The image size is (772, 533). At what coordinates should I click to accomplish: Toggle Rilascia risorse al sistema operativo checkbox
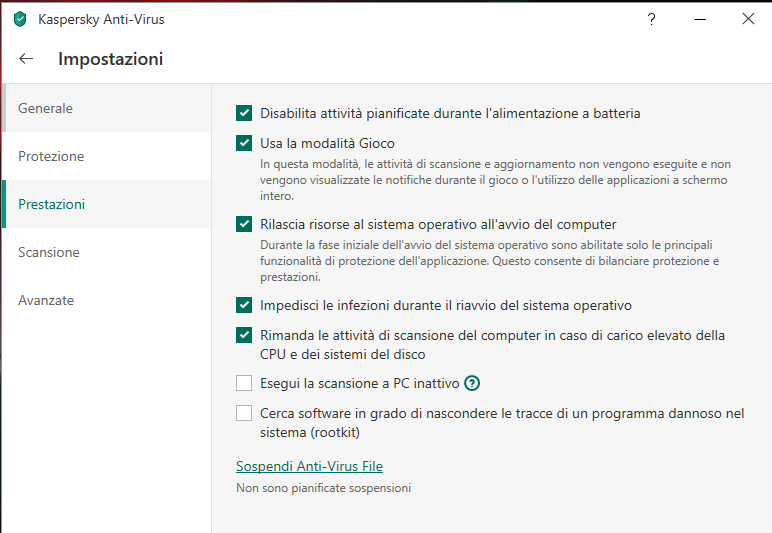tap(244, 224)
